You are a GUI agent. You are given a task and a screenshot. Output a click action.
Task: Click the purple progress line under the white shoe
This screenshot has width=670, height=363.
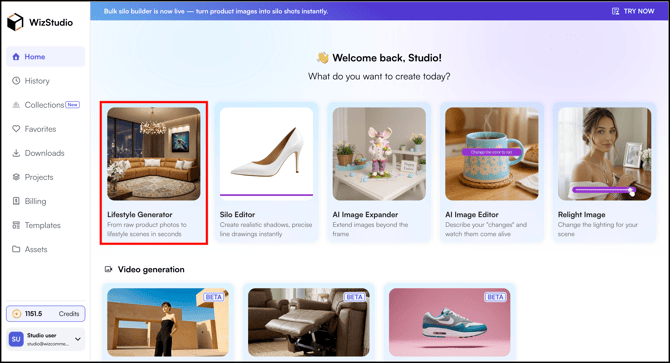[266, 195]
